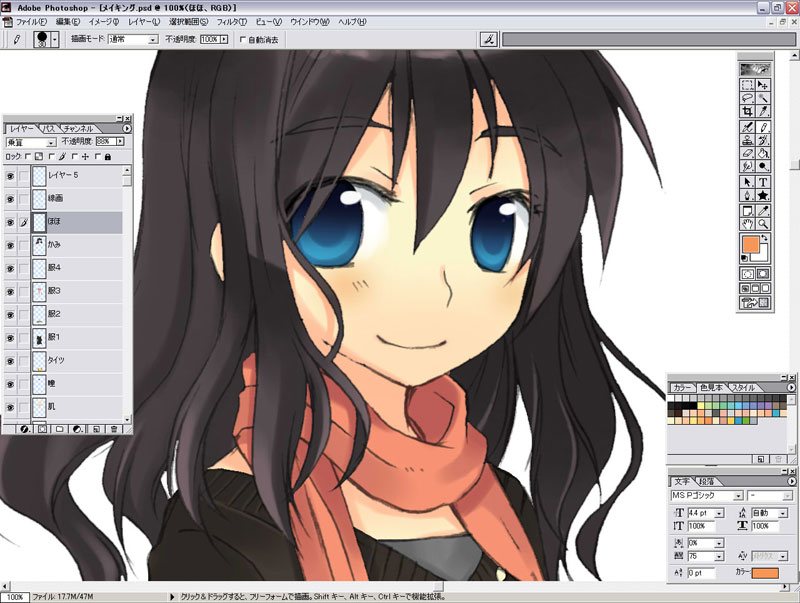Select the Lasso tool
This screenshot has height=603, width=800.
(747, 98)
